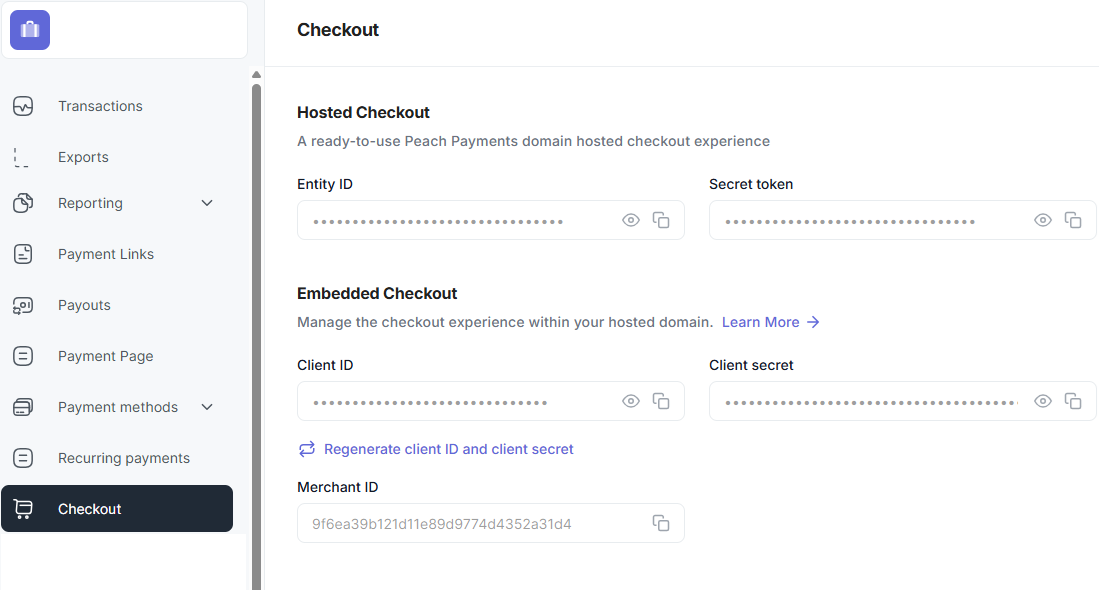
Task: Click the Client ID masked field
Action: coord(491,401)
